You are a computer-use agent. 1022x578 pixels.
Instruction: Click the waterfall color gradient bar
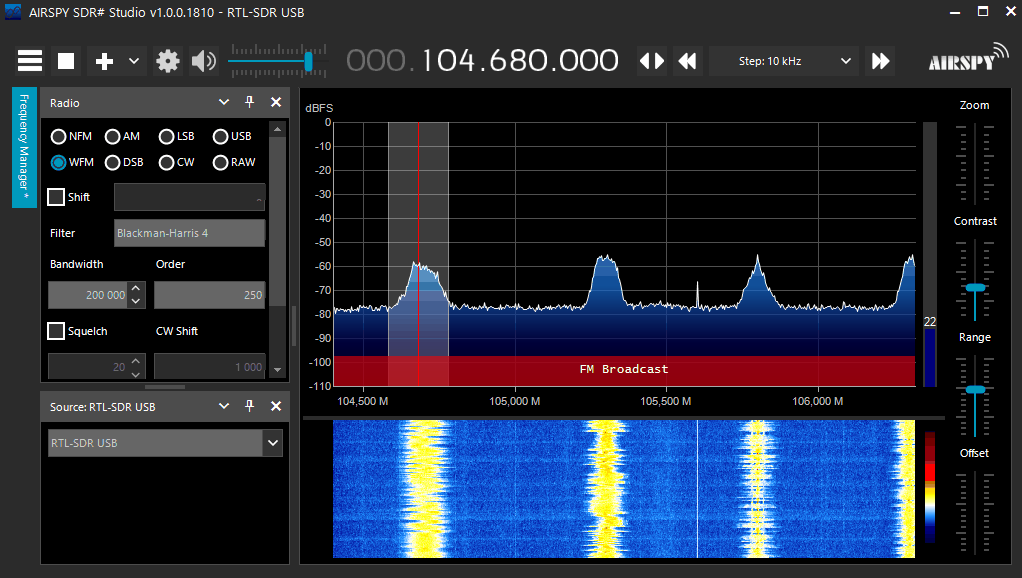click(x=930, y=487)
